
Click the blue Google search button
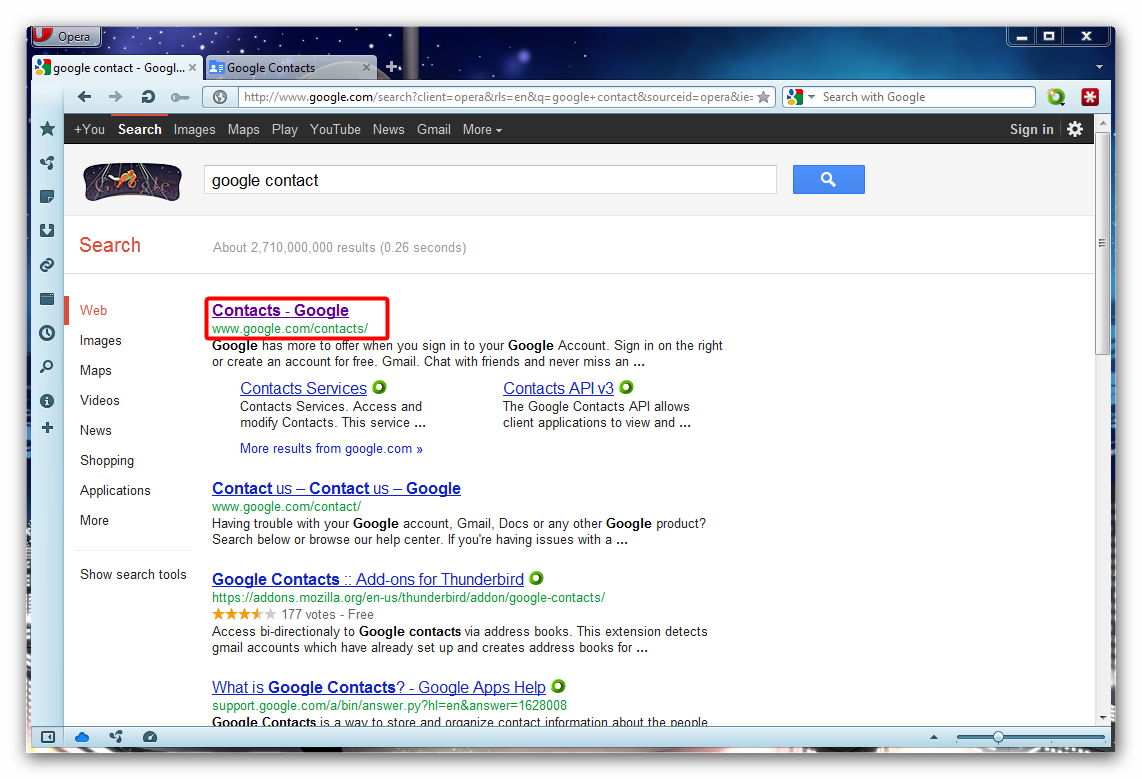pos(828,179)
